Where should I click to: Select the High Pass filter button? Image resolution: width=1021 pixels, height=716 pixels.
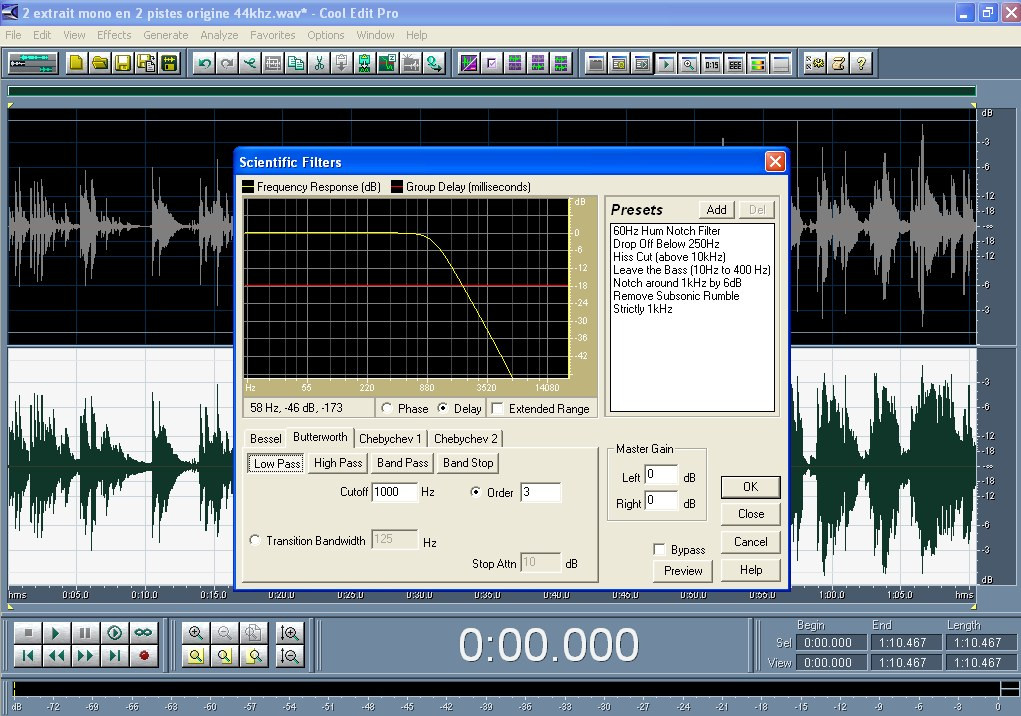coord(338,463)
